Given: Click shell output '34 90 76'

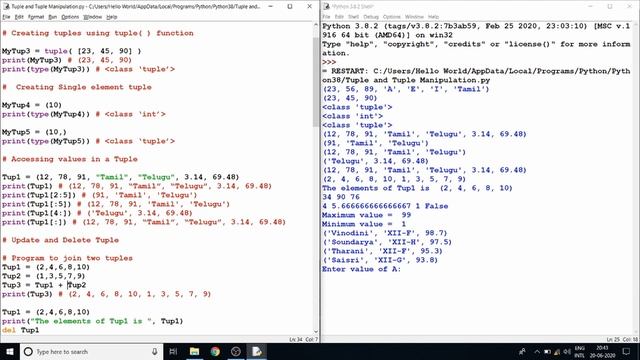Looking at the screenshot, I should pyautogui.click(x=341, y=197).
